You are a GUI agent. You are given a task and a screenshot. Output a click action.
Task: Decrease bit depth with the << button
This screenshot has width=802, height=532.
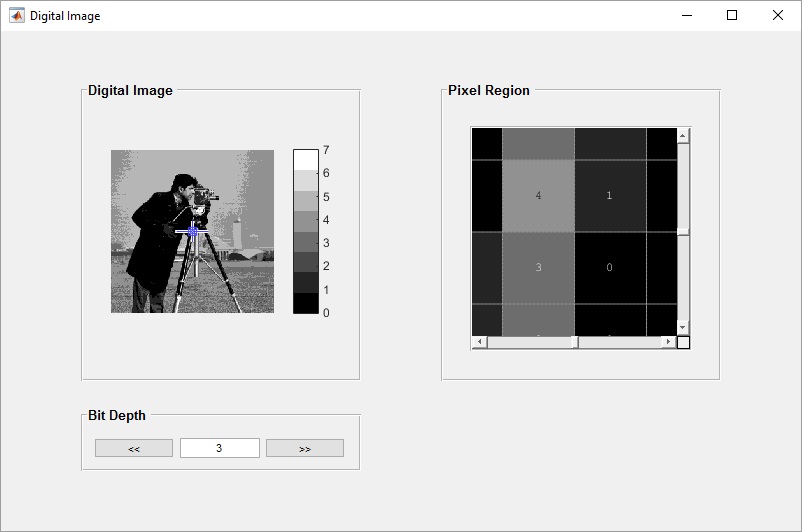pos(134,448)
